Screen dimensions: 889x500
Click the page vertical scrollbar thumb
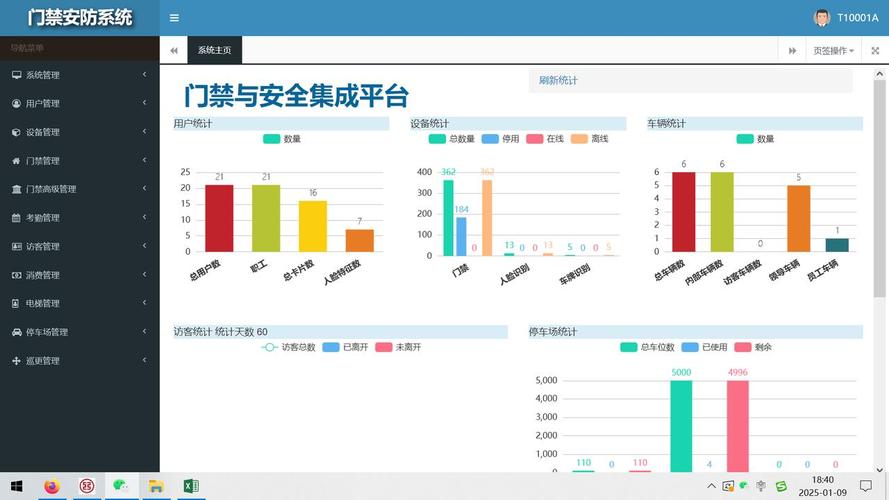point(879,187)
